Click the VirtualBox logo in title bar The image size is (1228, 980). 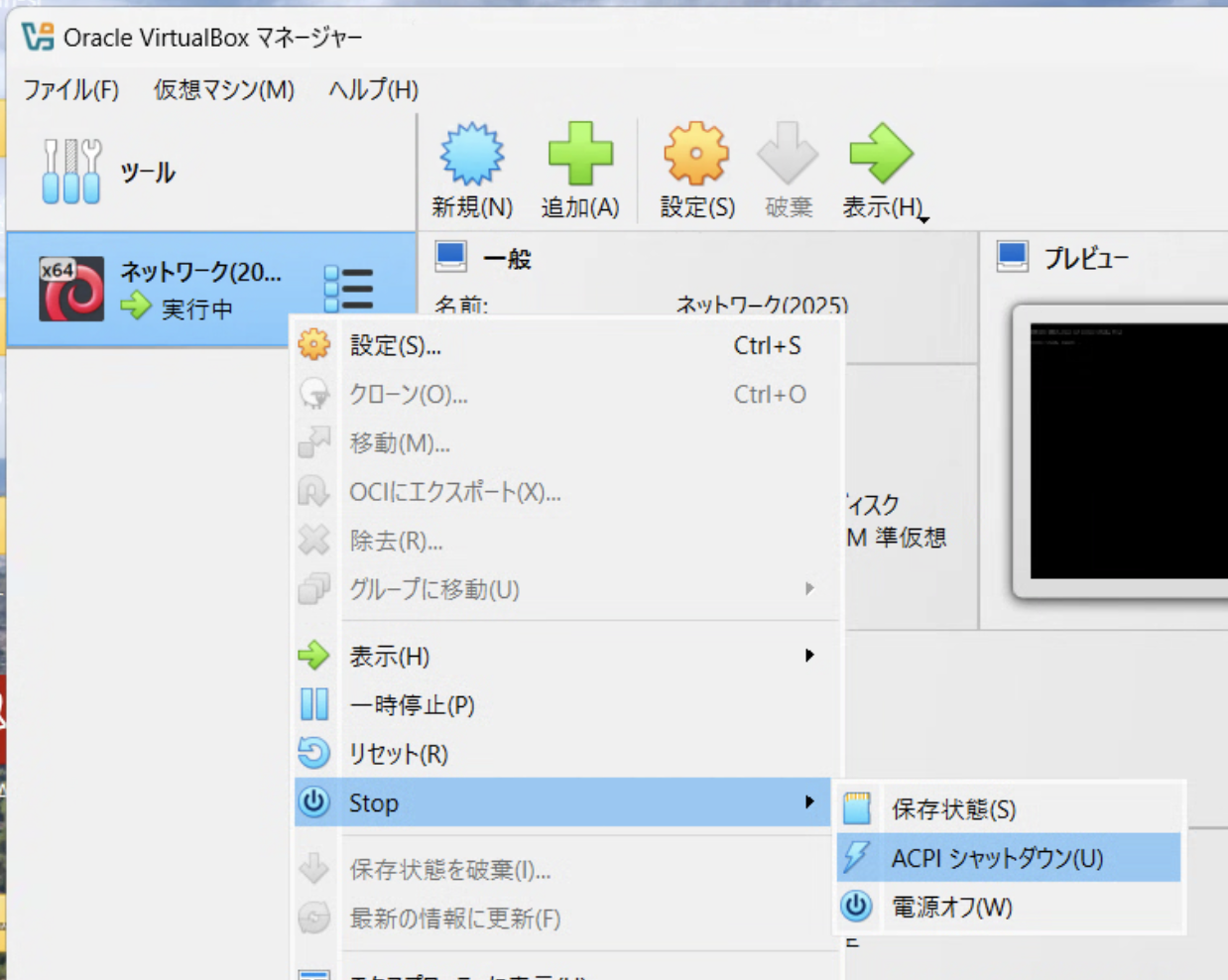[x=38, y=38]
